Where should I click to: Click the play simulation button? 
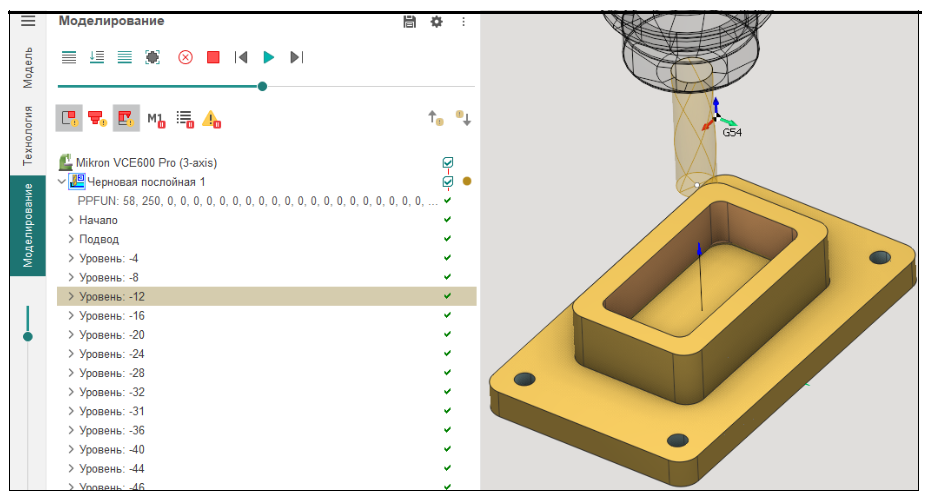[268, 57]
